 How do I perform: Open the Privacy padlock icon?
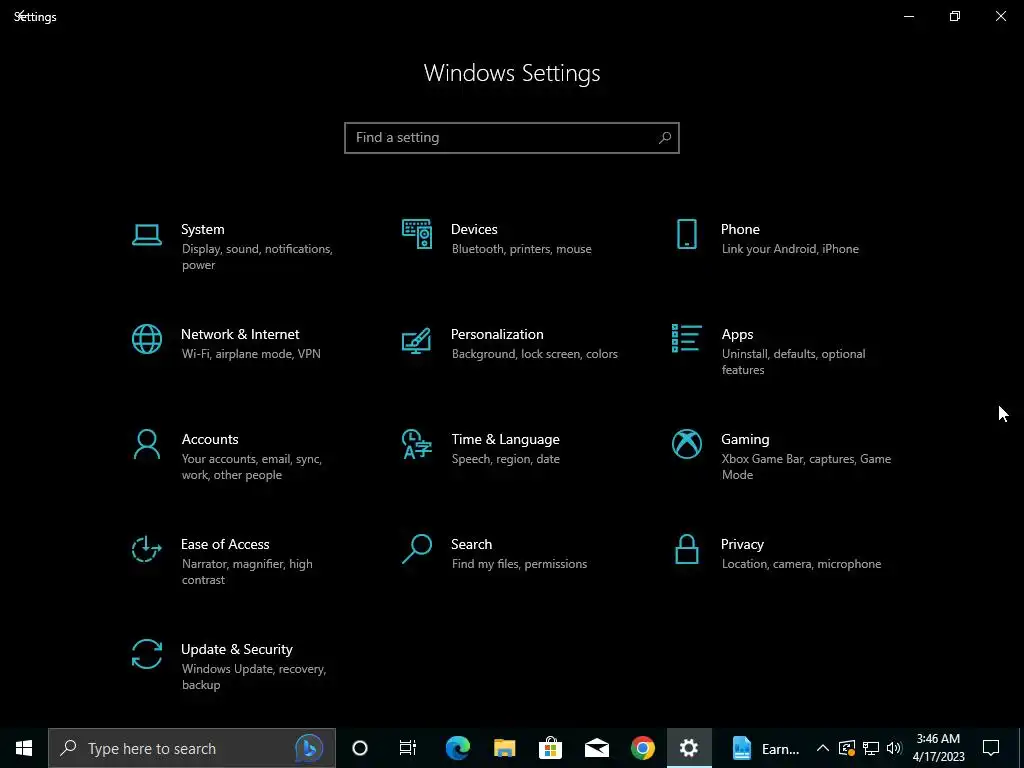(686, 549)
